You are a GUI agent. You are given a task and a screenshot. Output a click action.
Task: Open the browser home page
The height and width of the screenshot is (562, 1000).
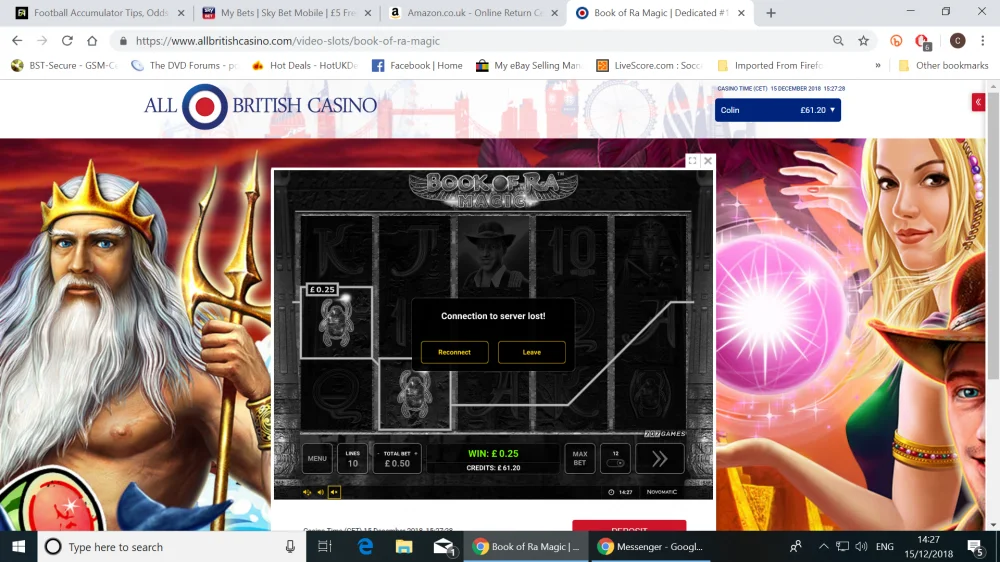tap(92, 41)
